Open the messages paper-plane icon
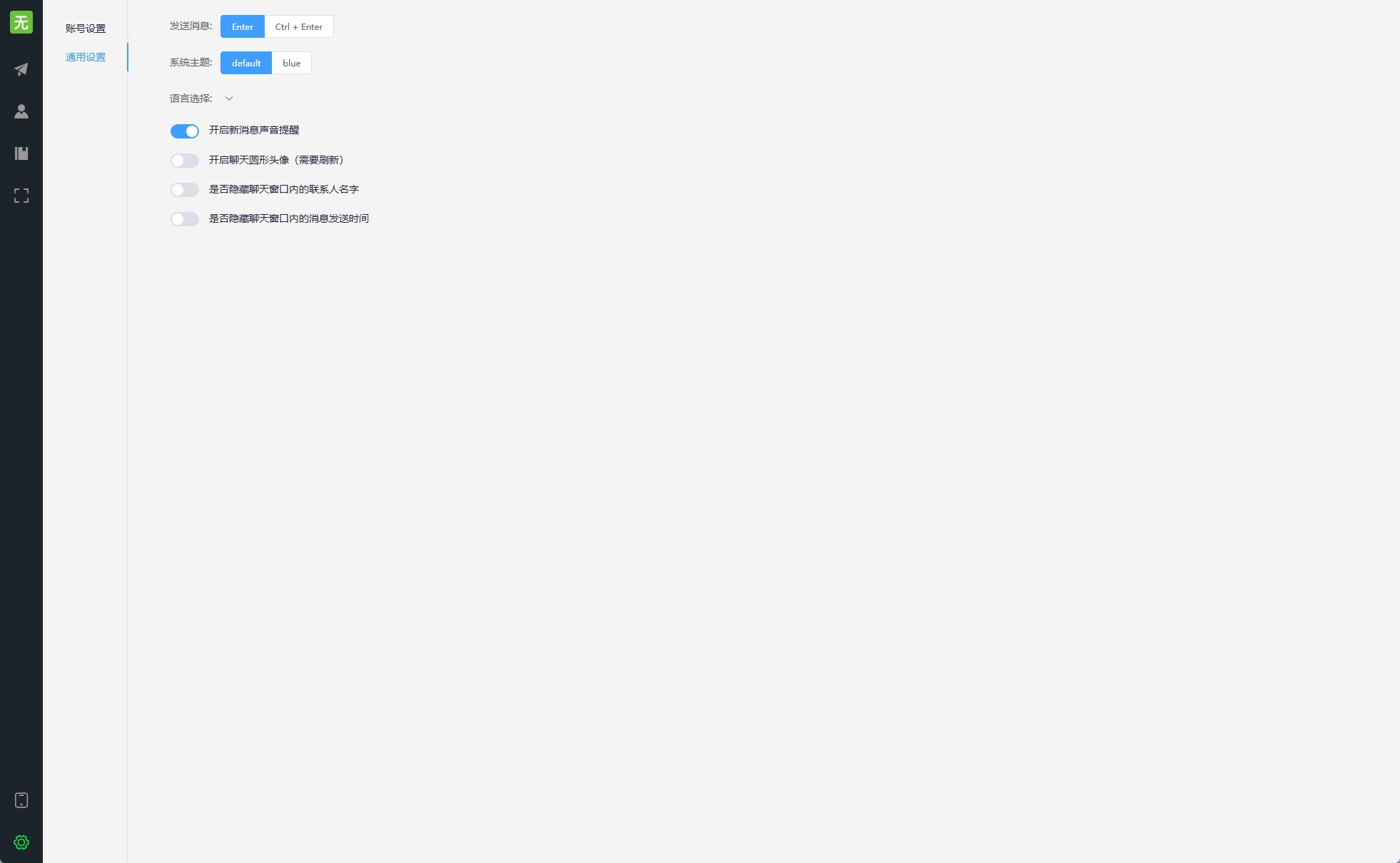This screenshot has width=1400, height=863. [x=21, y=69]
